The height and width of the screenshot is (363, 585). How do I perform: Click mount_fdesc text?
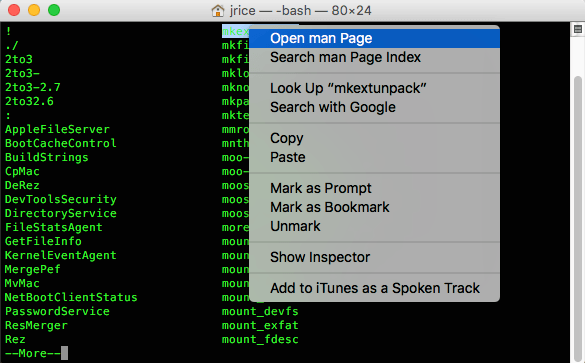[260, 339]
